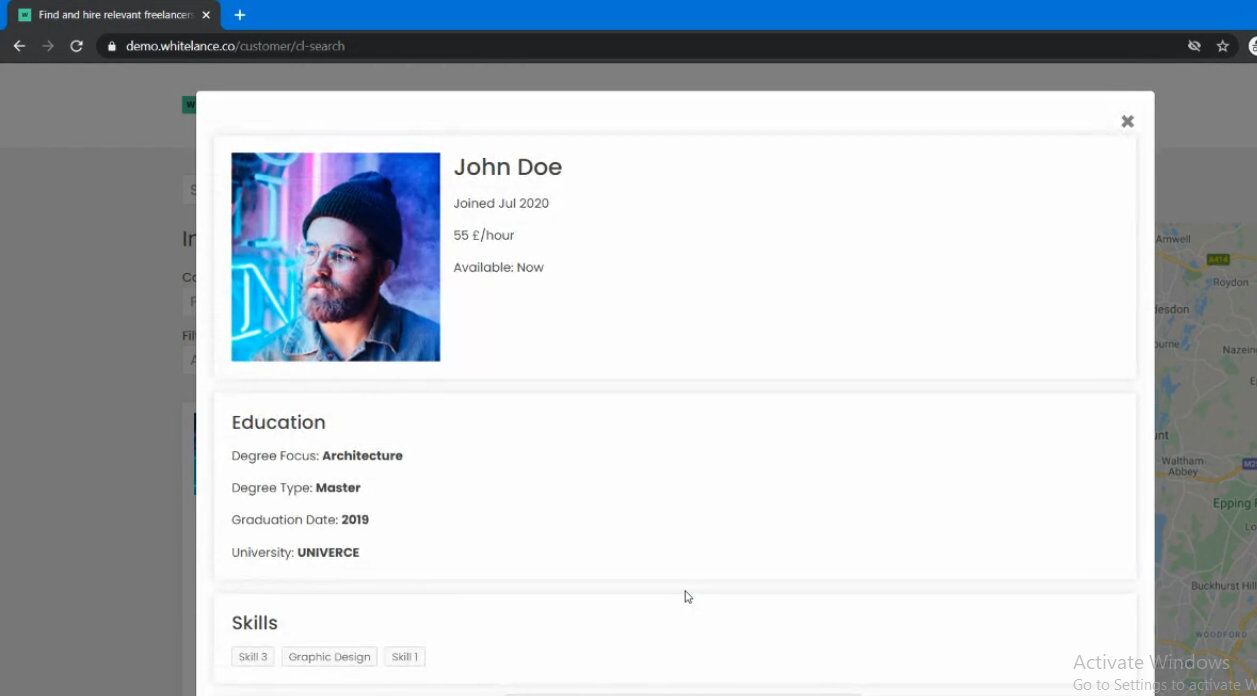This screenshot has width=1257, height=696.
Task: Bookmark this page with the star icon
Action: point(1222,46)
